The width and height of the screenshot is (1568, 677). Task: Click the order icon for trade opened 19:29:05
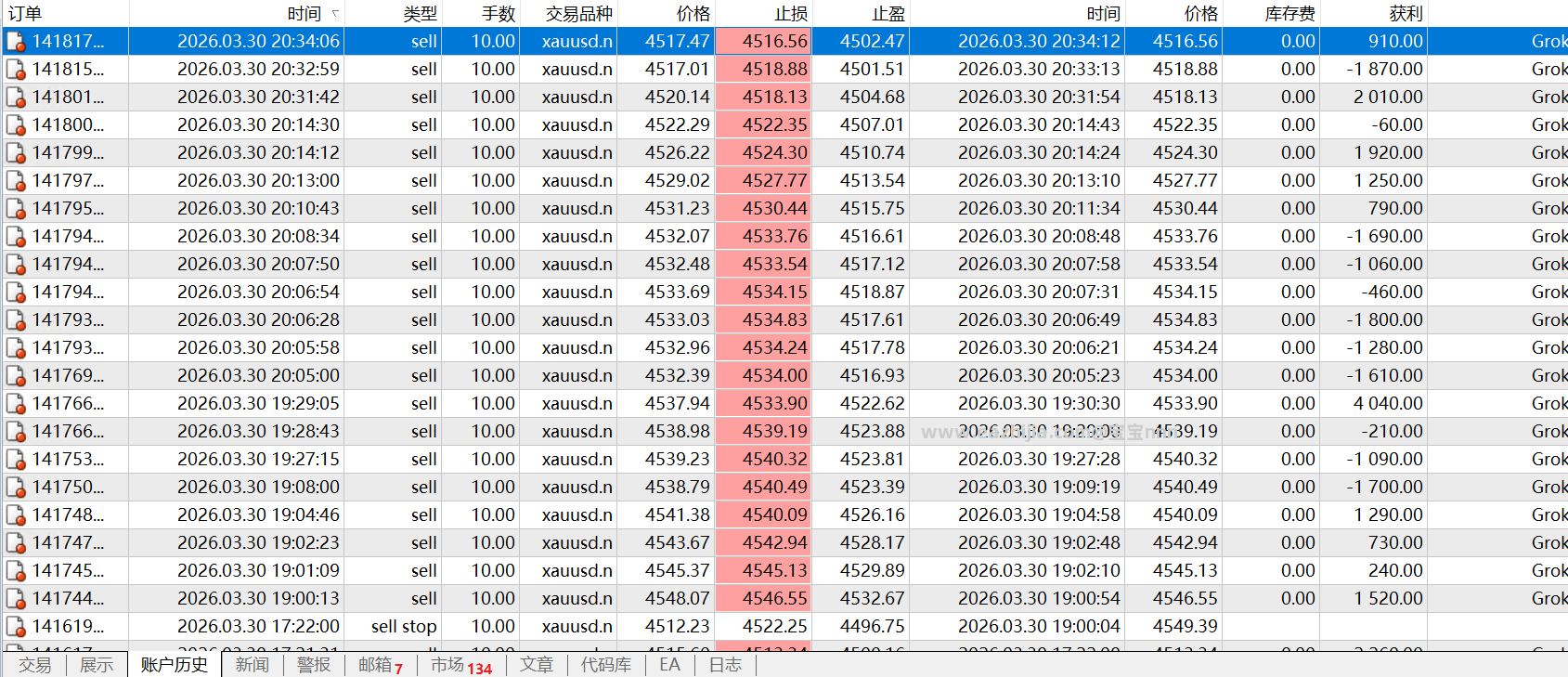[16, 404]
